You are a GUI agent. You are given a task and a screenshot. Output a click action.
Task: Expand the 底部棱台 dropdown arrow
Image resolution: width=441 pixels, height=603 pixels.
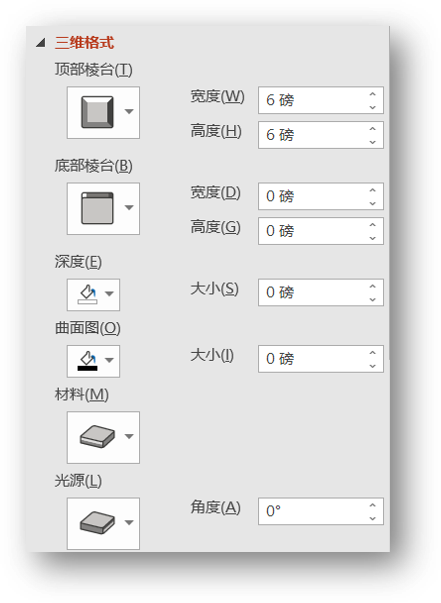tap(129, 208)
